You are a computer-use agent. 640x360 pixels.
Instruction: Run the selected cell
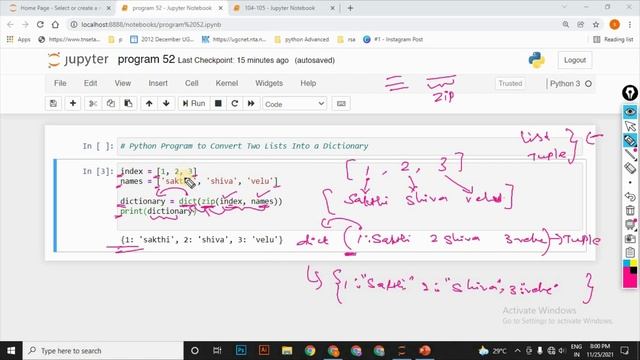click(194, 104)
